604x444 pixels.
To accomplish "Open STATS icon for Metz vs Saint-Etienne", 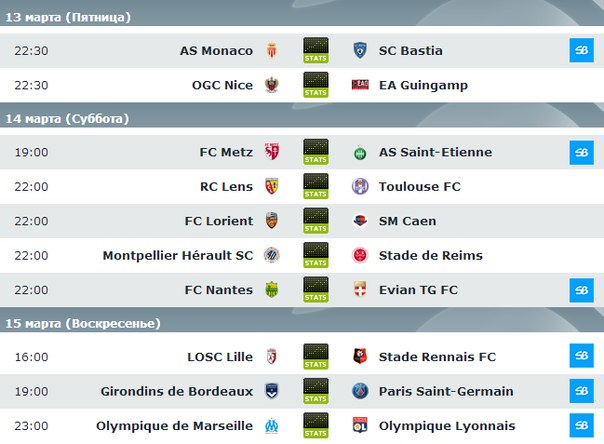I will [315, 153].
